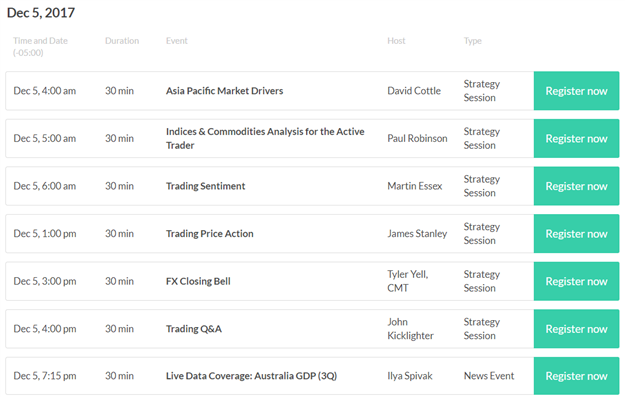Image resolution: width=625 pixels, height=398 pixels.
Task: Click the Type column header
Action: (473, 41)
